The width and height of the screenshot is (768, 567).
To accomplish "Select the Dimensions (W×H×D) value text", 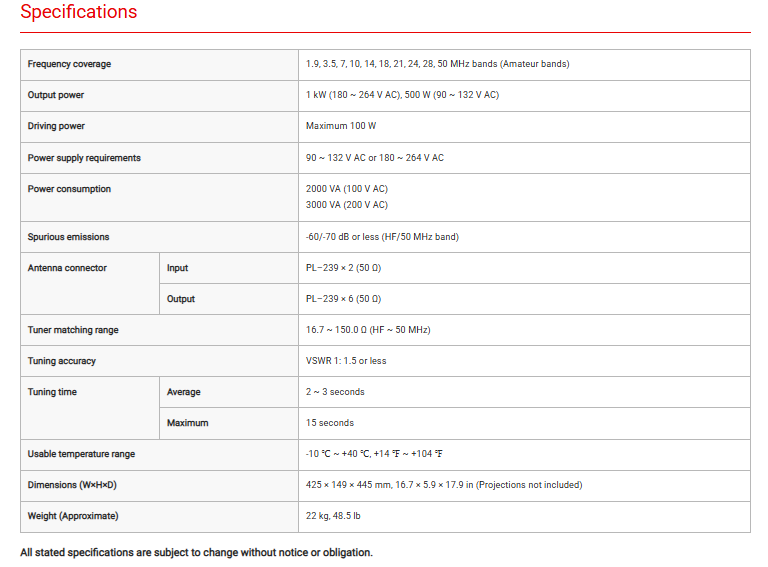I will click(x=443, y=485).
